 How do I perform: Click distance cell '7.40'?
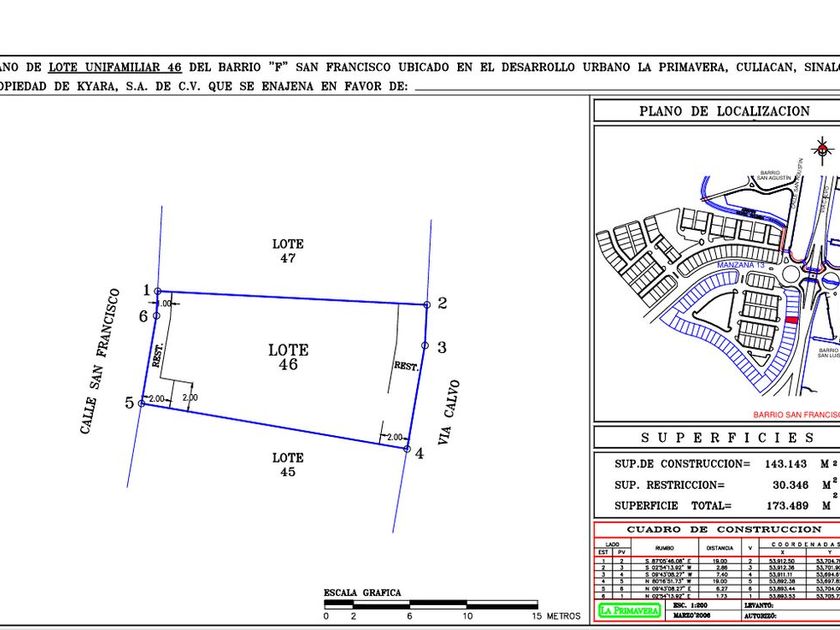722,574
